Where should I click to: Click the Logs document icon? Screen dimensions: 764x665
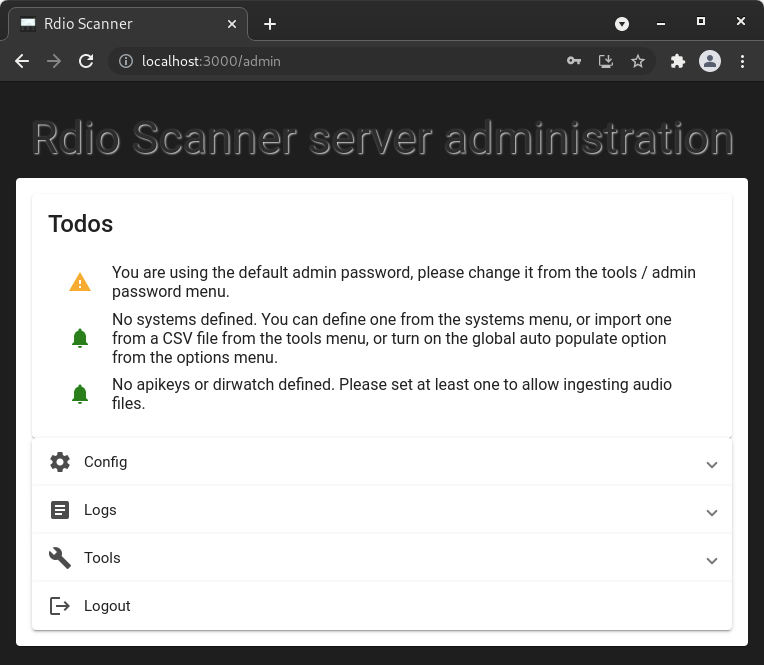(x=60, y=510)
